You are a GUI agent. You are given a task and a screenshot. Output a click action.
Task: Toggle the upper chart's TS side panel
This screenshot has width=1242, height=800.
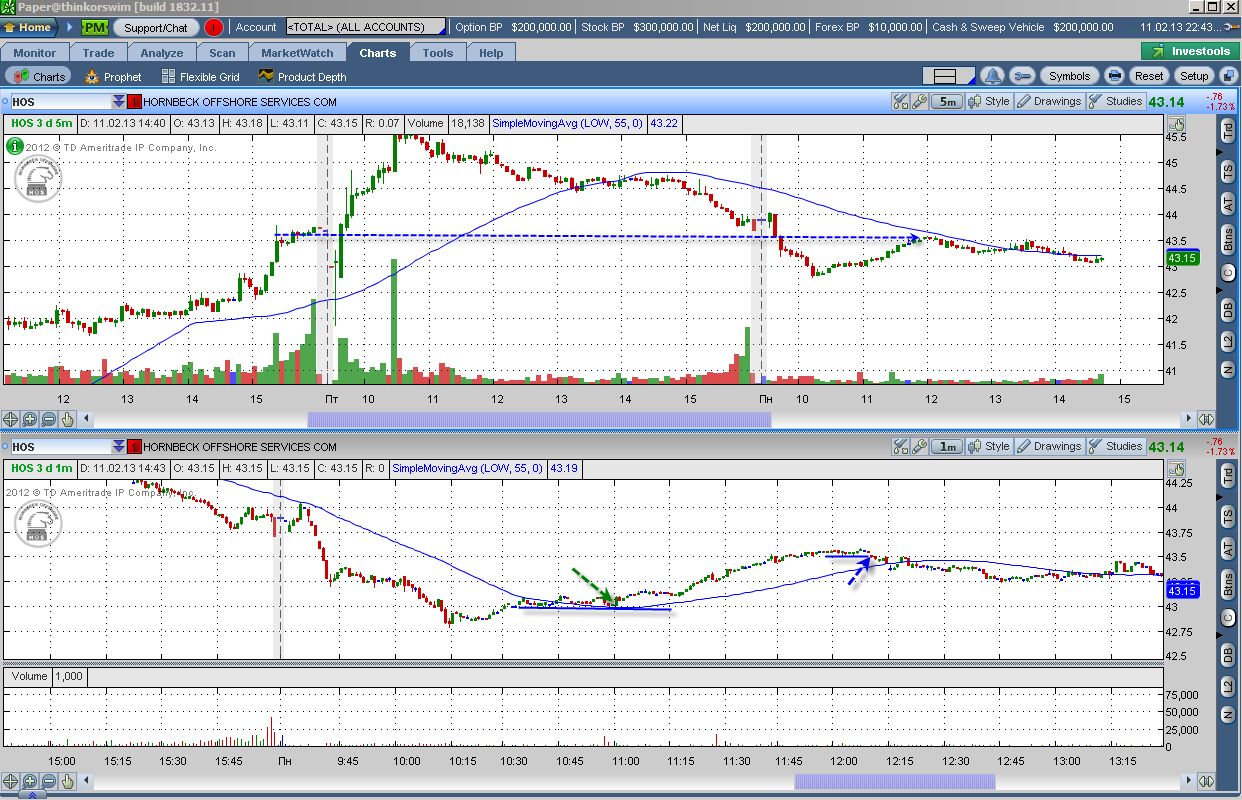1228,171
